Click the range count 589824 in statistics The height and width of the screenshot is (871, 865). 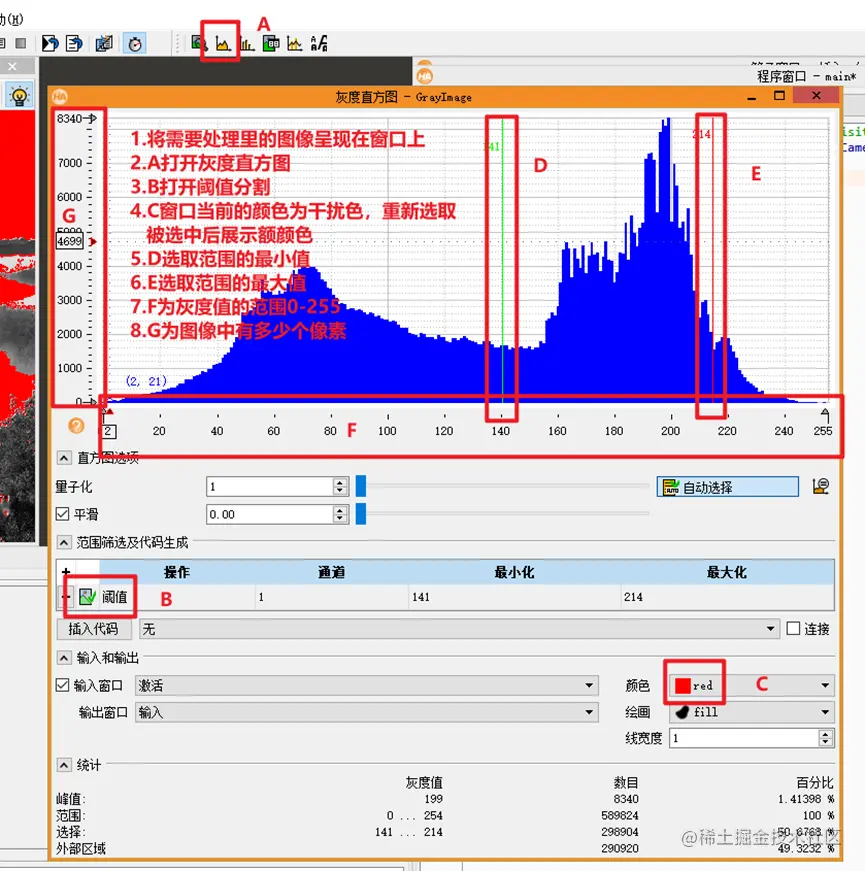[x=620, y=815]
